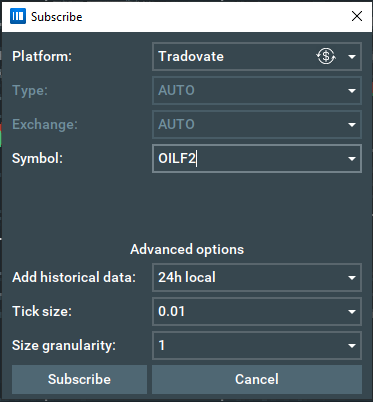The height and width of the screenshot is (402, 373).
Task: Click the dollar-sign refresh icon in Platform field
Action: tap(326, 56)
